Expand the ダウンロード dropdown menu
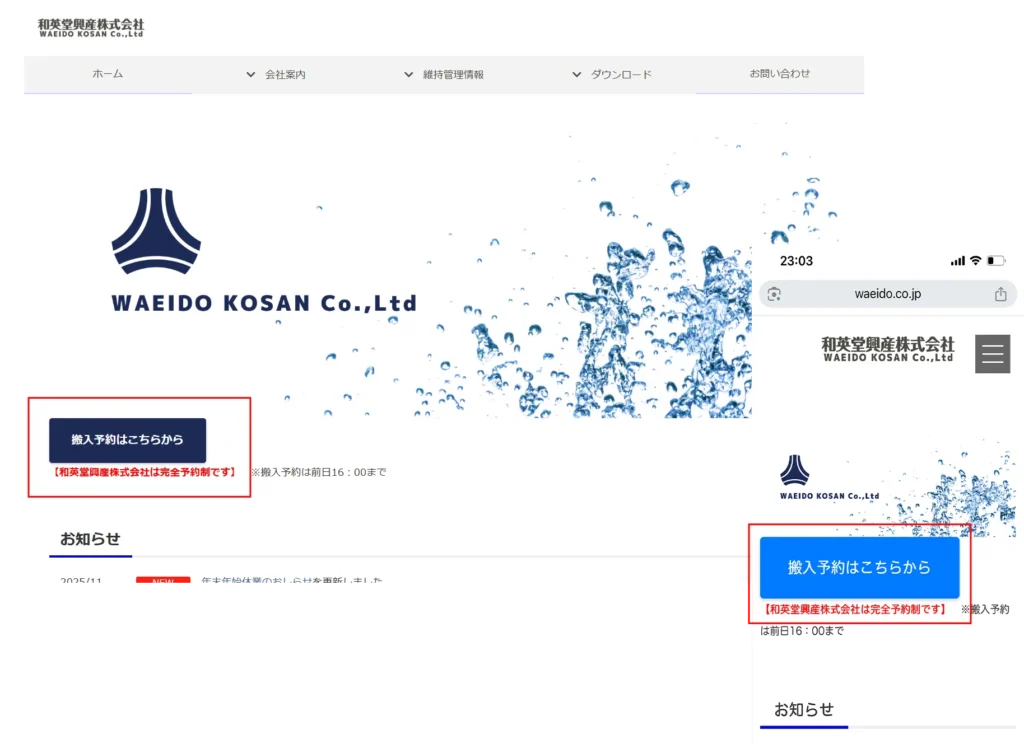Image resolution: width=1024 pixels, height=744 pixels. (611, 75)
